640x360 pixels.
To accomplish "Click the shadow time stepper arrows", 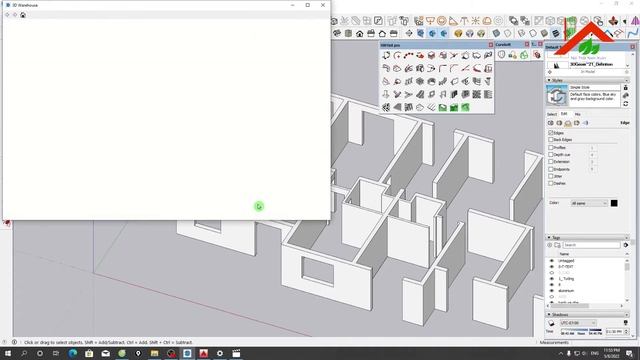I will coord(627,332).
